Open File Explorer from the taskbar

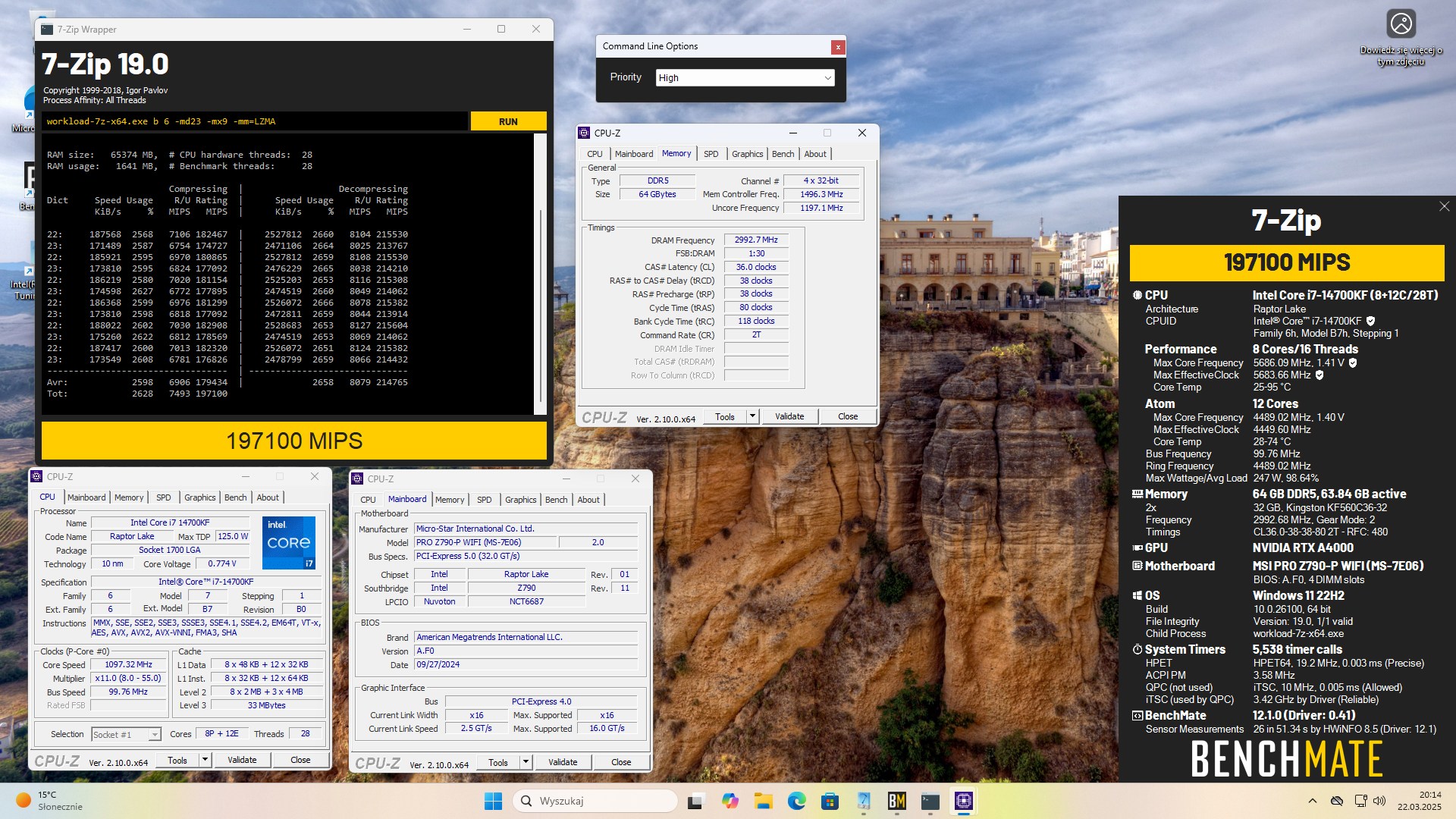763,801
